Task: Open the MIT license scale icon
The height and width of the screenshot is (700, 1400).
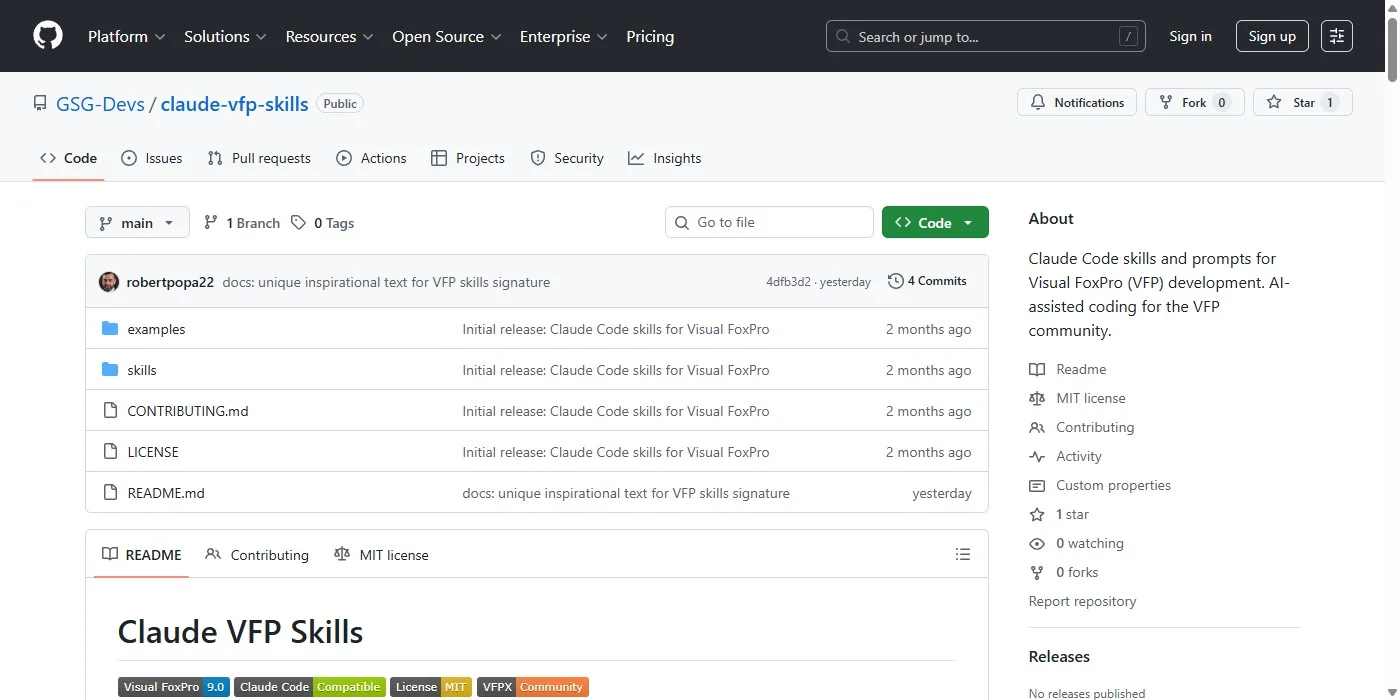Action: (1037, 398)
